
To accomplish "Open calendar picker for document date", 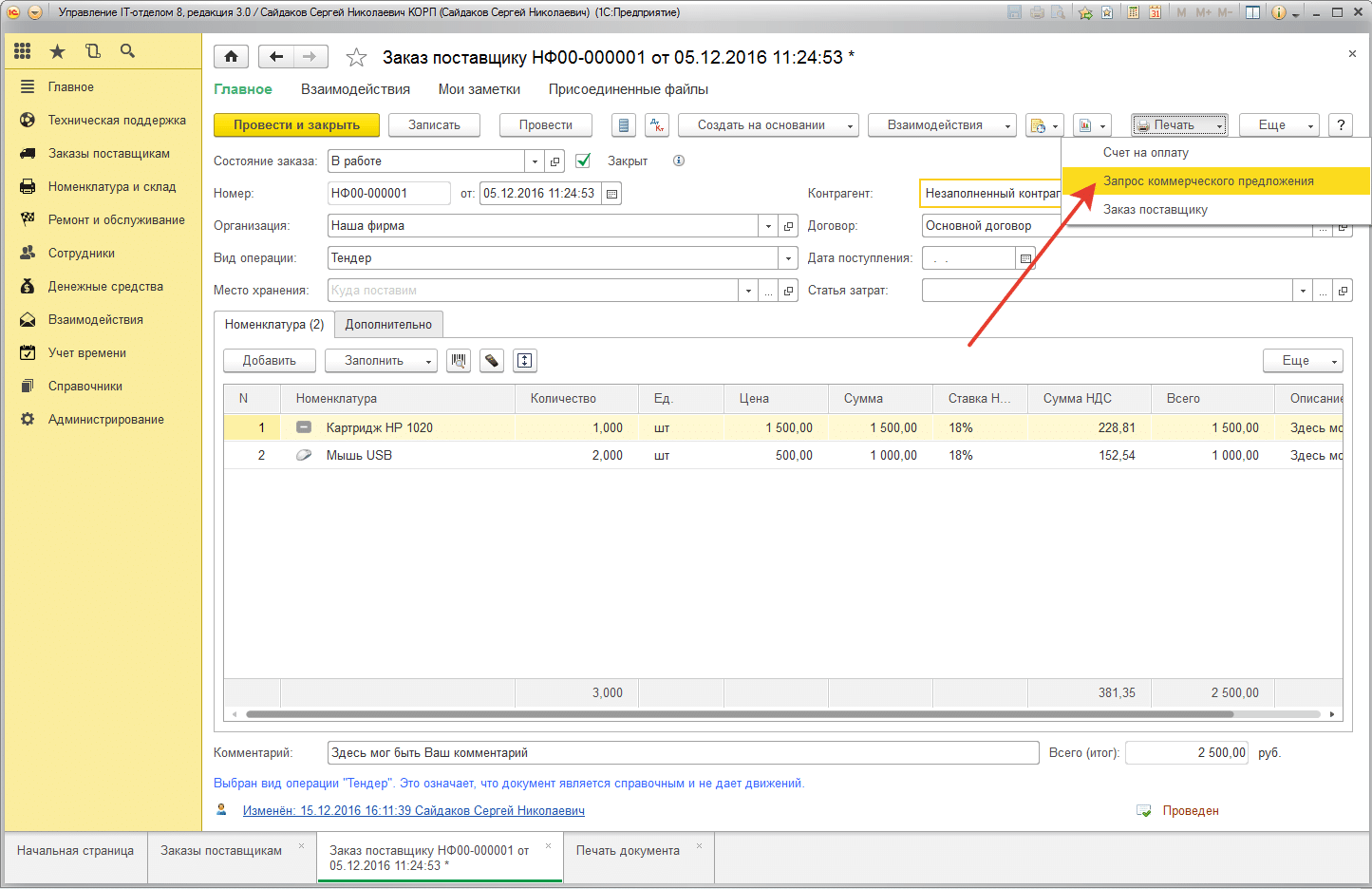I will coord(612,194).
